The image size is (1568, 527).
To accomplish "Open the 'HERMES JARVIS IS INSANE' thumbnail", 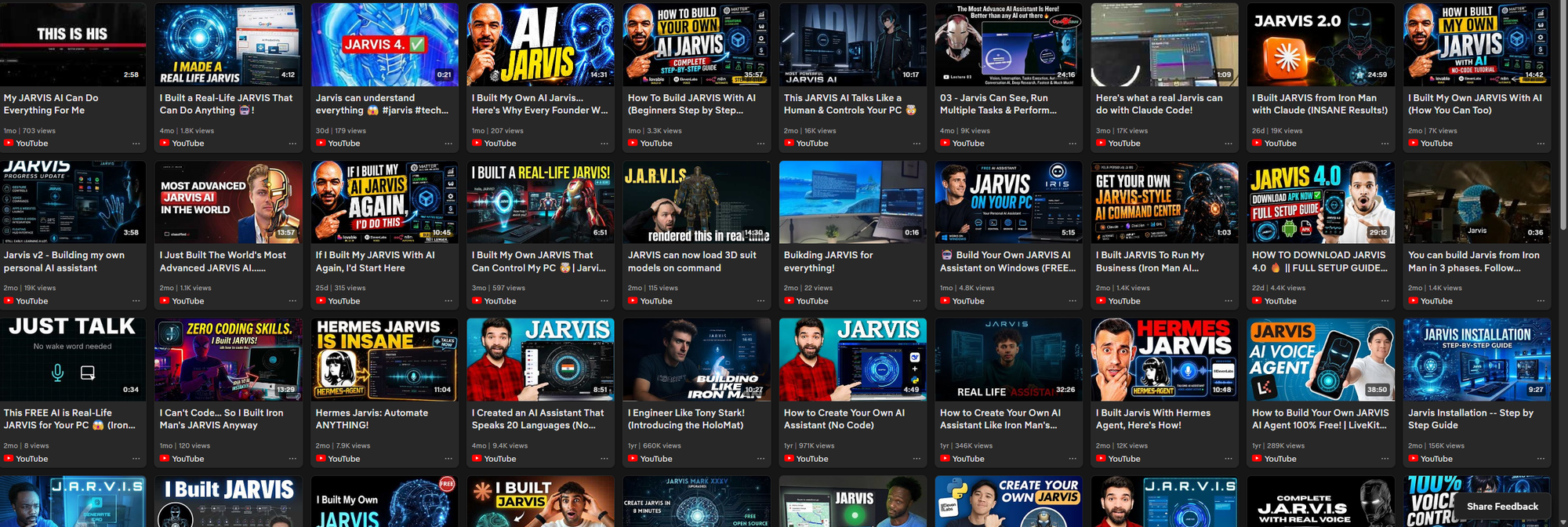I will coord(385,359).
